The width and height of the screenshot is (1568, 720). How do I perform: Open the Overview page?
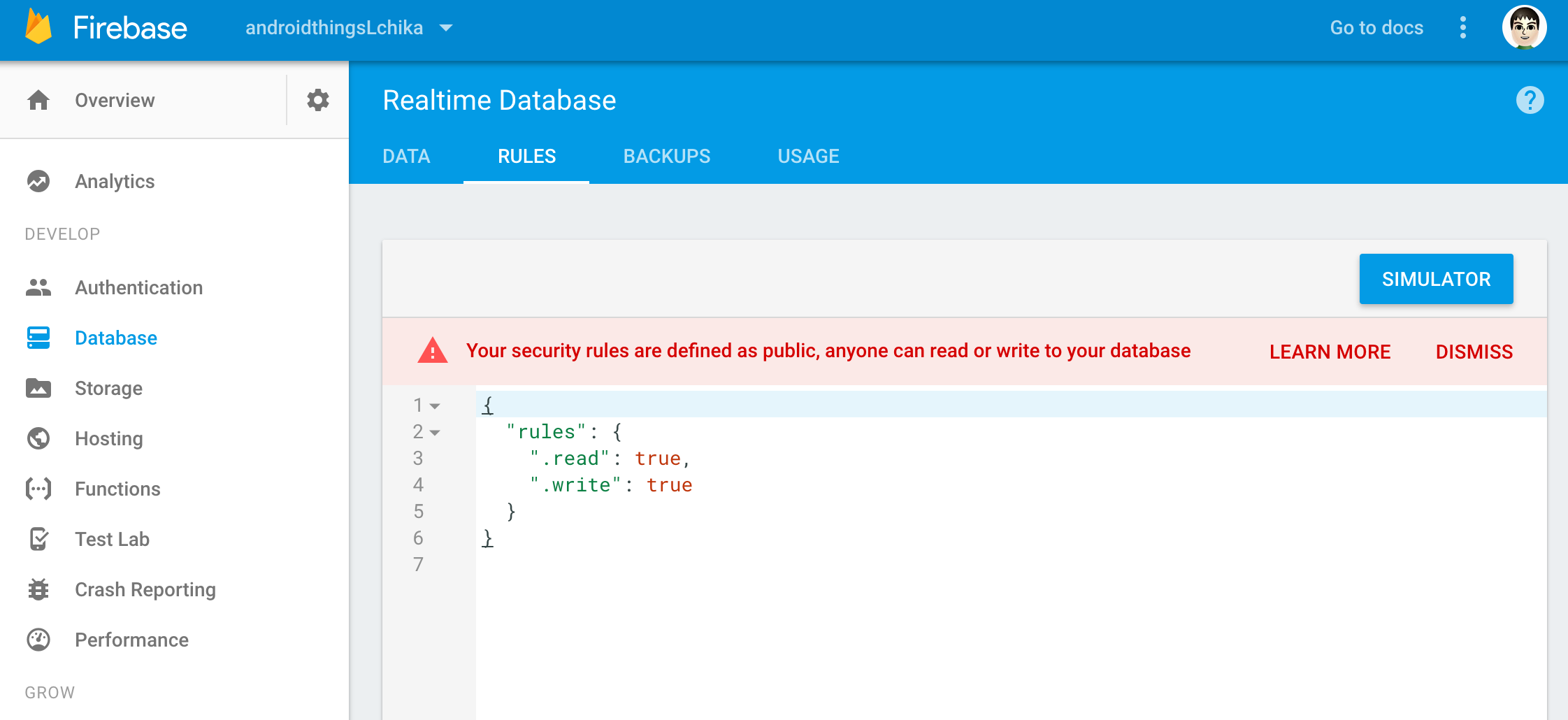point(115,100)
